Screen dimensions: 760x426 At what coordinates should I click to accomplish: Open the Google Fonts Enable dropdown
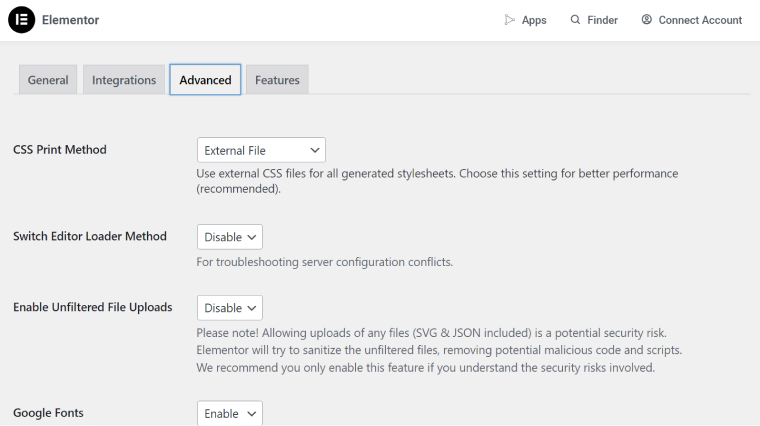pyautogui.click(x=230, y=413)
